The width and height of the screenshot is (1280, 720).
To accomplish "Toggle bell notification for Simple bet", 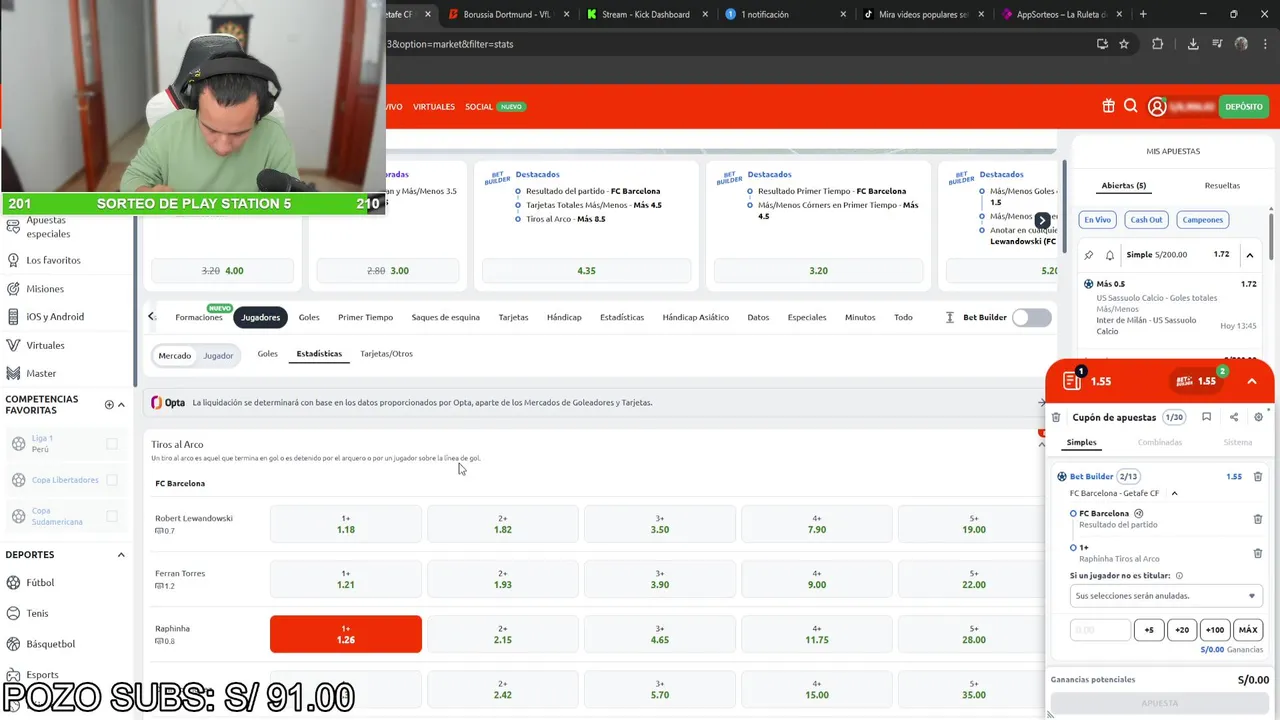I will click(x=1109, y=255).
